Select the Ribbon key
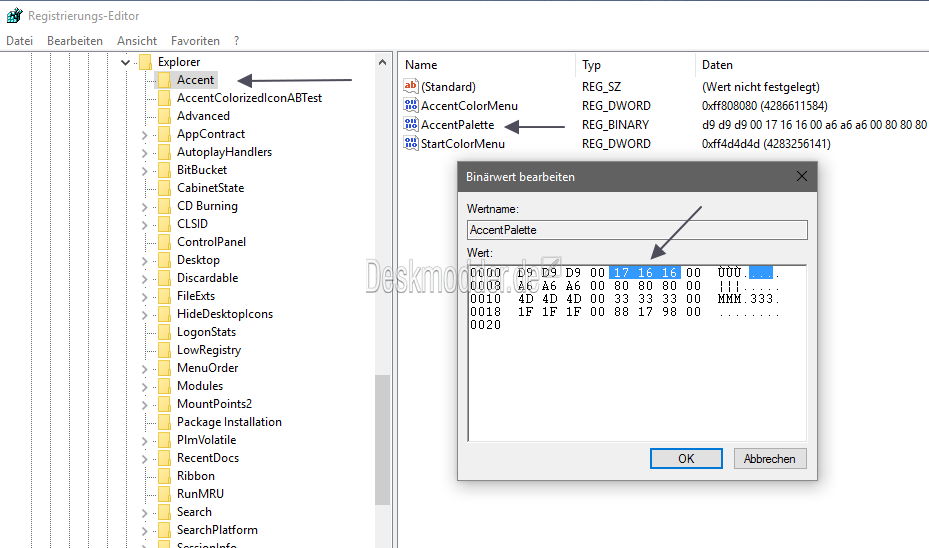The width and height of the screenshot is (929, 548). coord(196,476)
